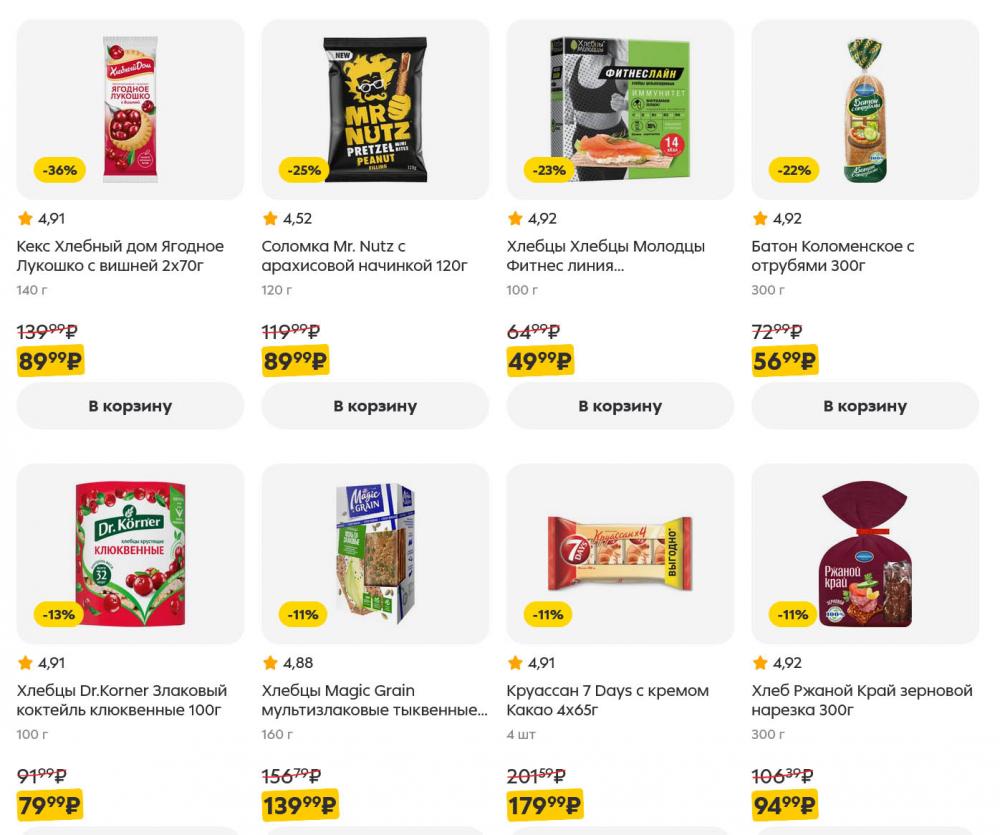Open Хлеб Ржаной Край зерновой title
This screenshot has width=1000, height=835.
(x=862, y=700)
